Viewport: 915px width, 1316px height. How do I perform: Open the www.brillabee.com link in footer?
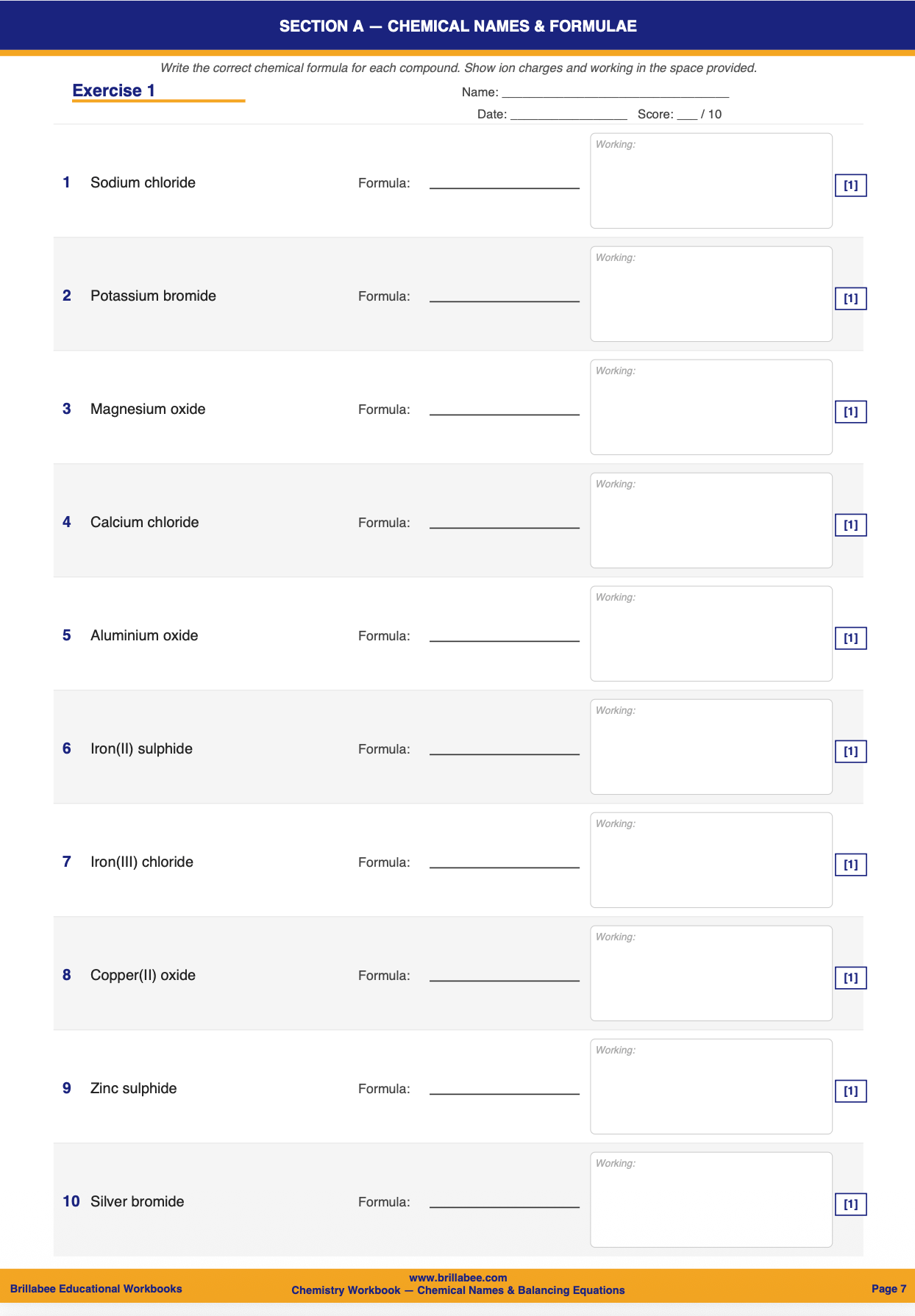[x=457, y=1278]
